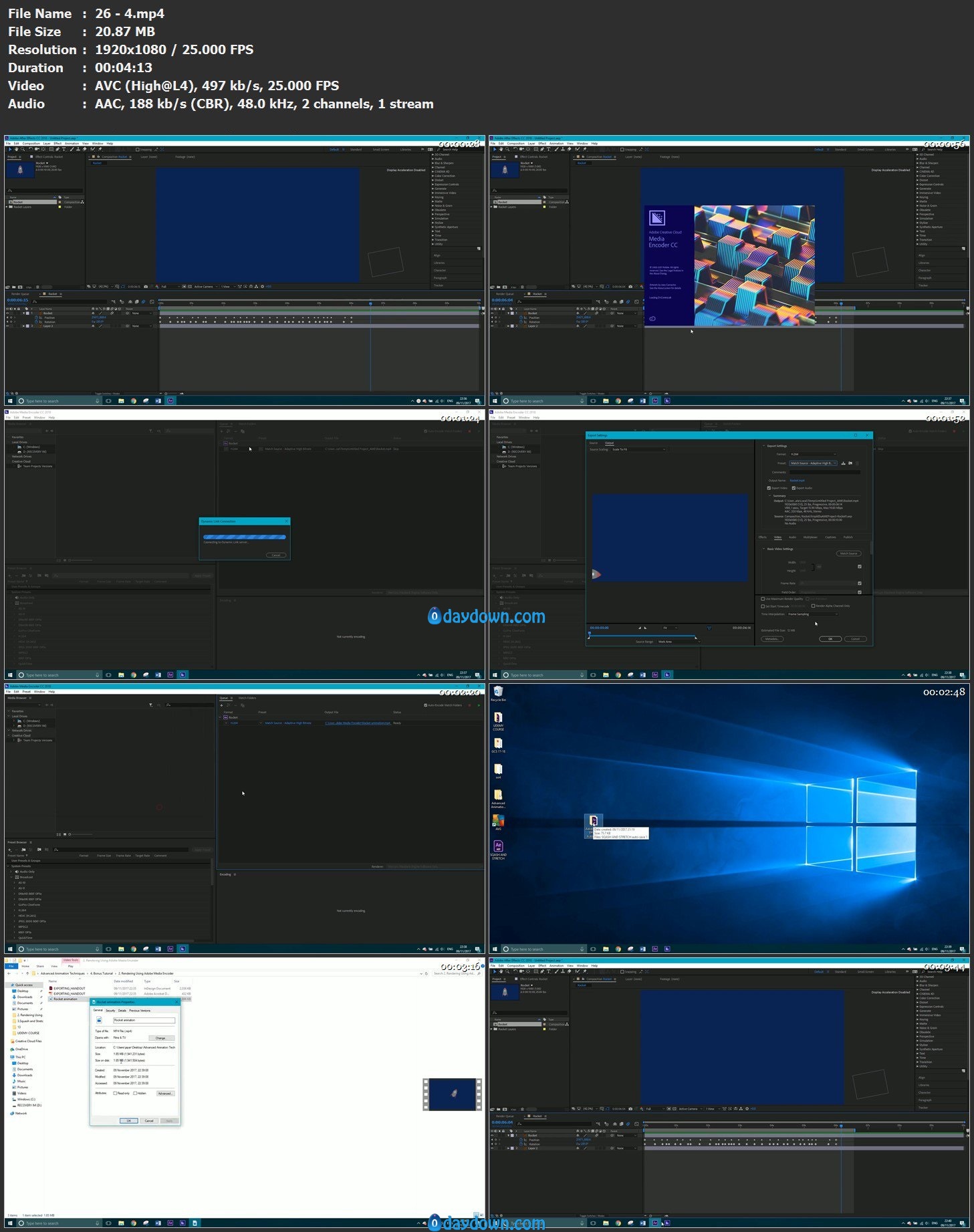Toggle Export Video checkbox in Export Settings
The image size is (974, 1232).
(769, 488)
